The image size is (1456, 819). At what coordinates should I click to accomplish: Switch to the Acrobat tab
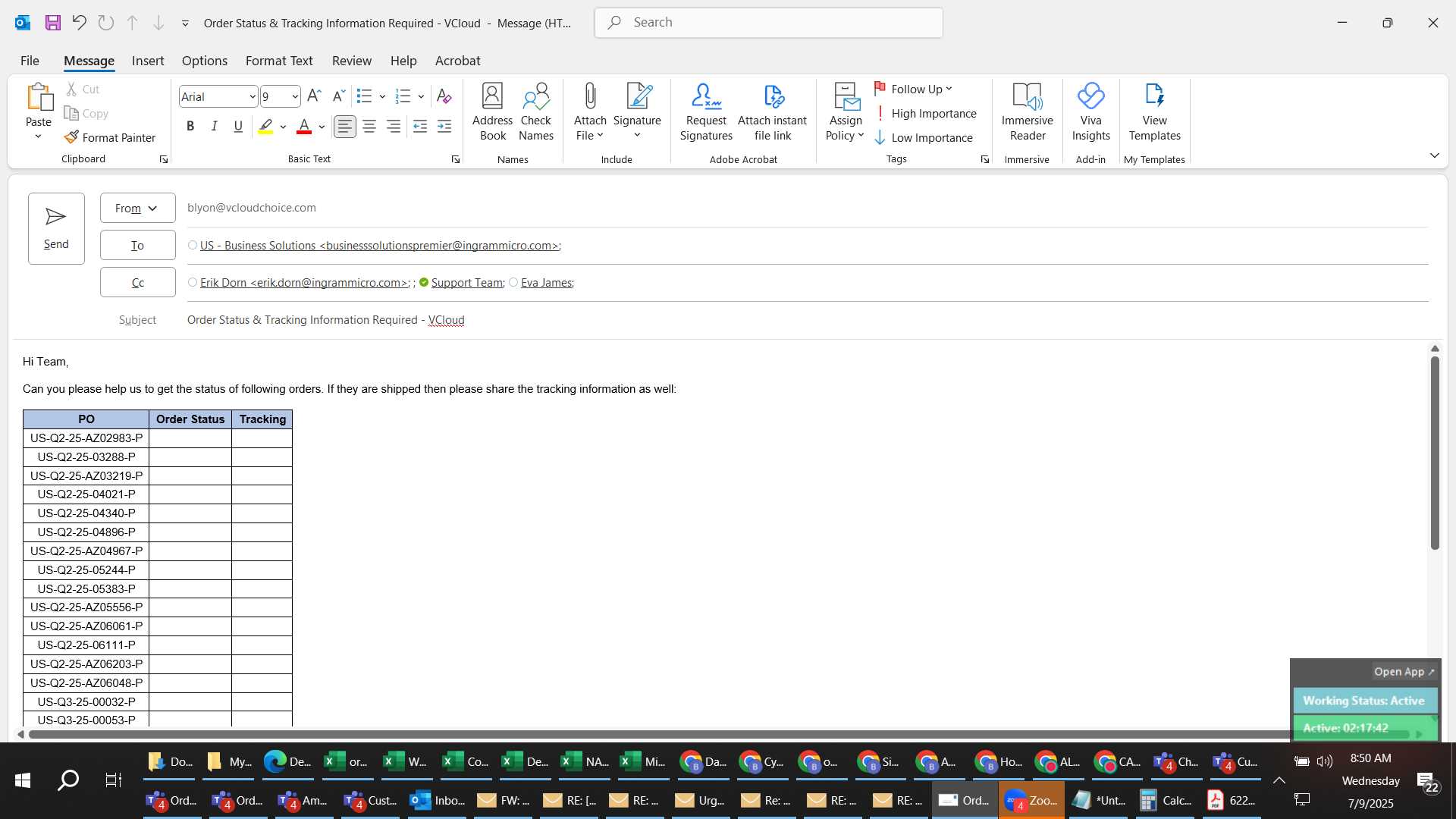457,61
